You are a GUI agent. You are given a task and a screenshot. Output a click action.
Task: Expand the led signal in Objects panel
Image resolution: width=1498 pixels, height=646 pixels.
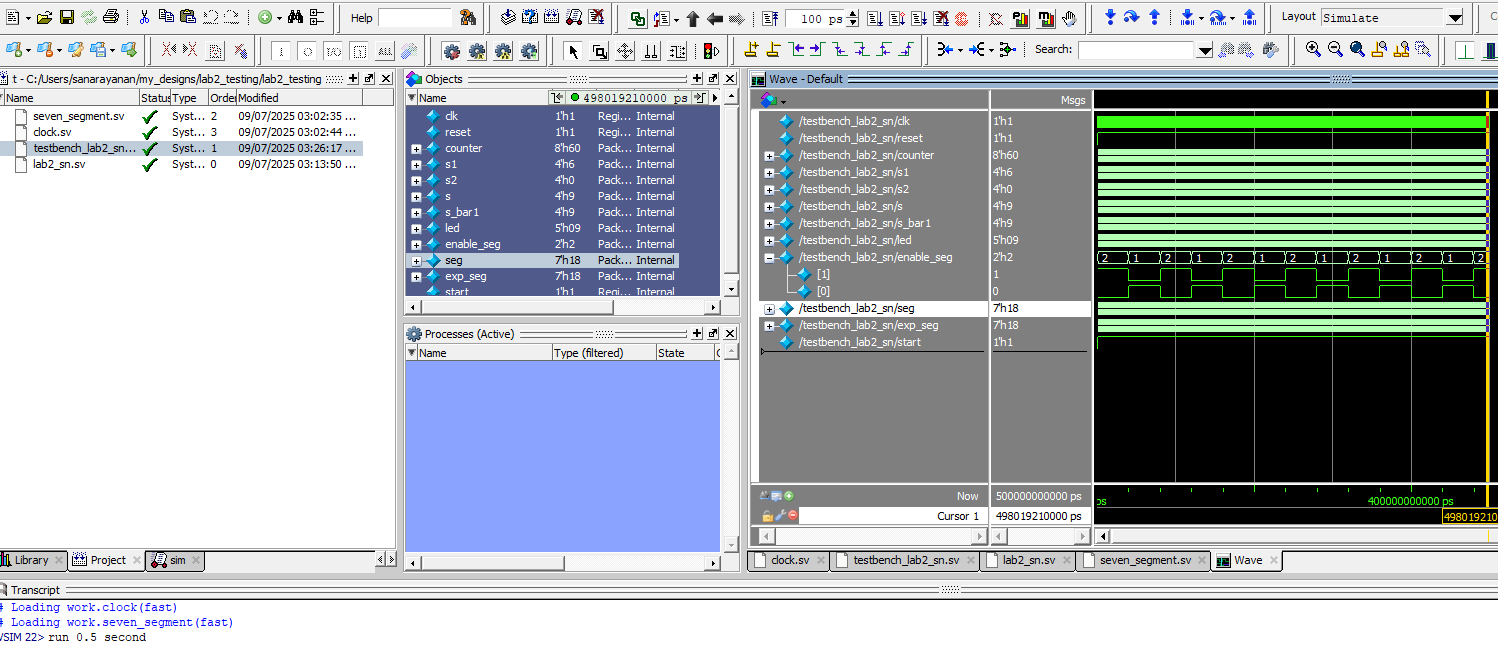416,228
